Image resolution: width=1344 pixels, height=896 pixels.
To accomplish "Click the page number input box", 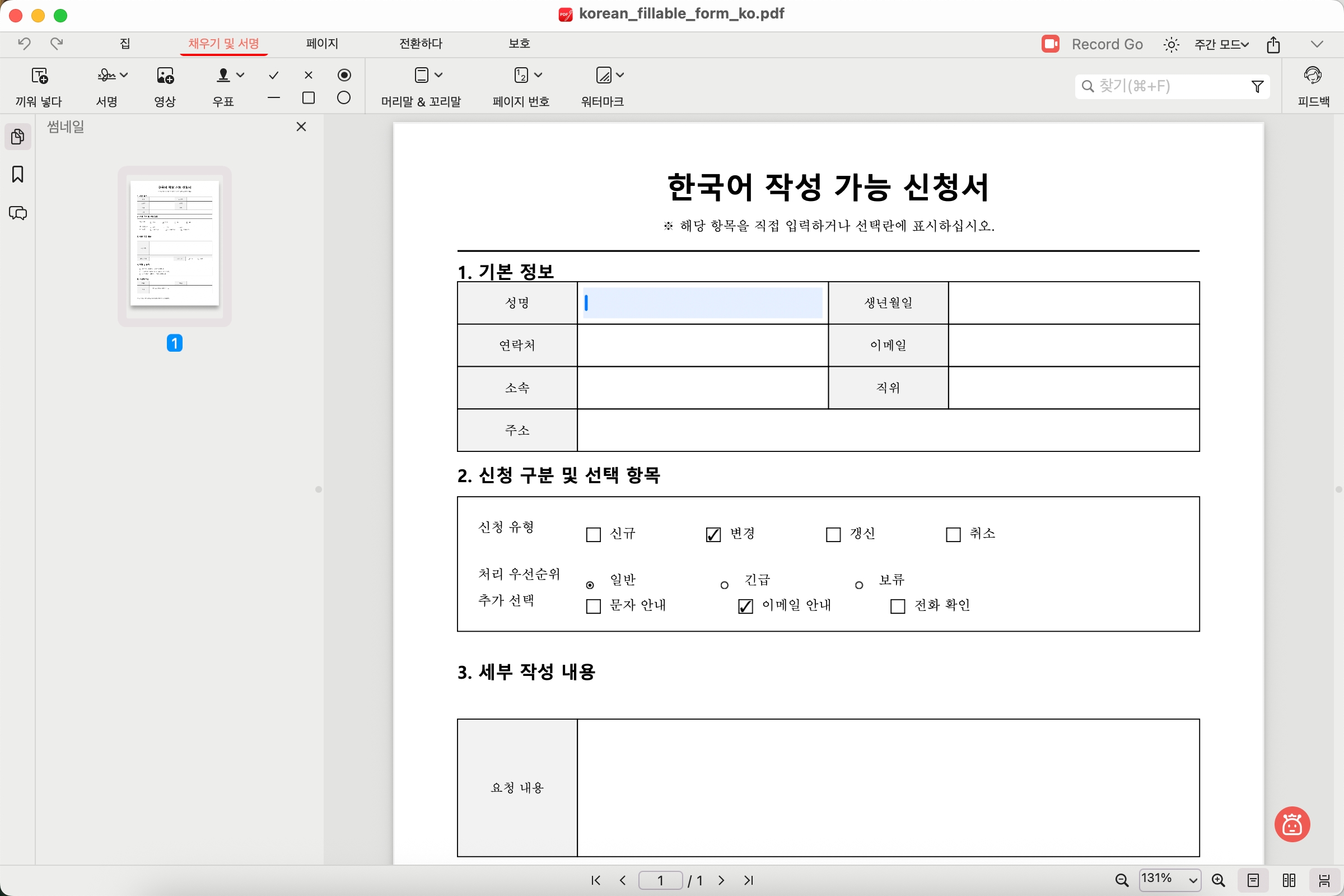I will pyautogui.click(x=661, y=880).
